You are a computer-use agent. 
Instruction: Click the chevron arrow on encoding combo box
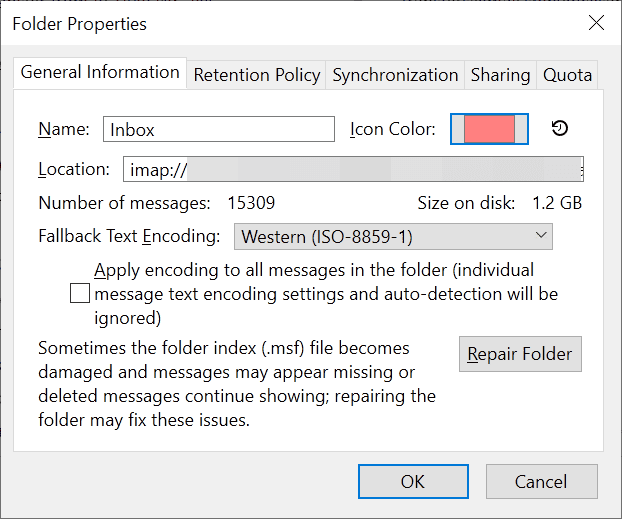coord(541,235)
